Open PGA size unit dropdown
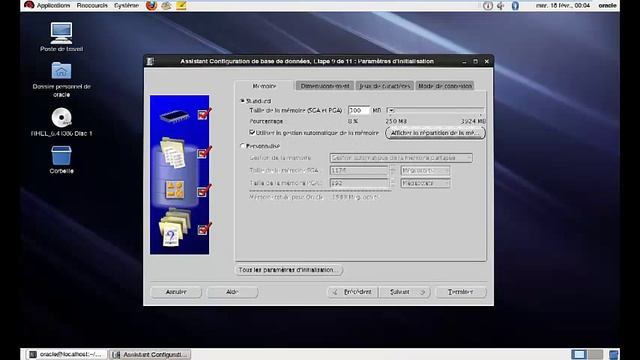Viewport: 640px width, 360px height. pyautogui.click(x=425, y=183)
